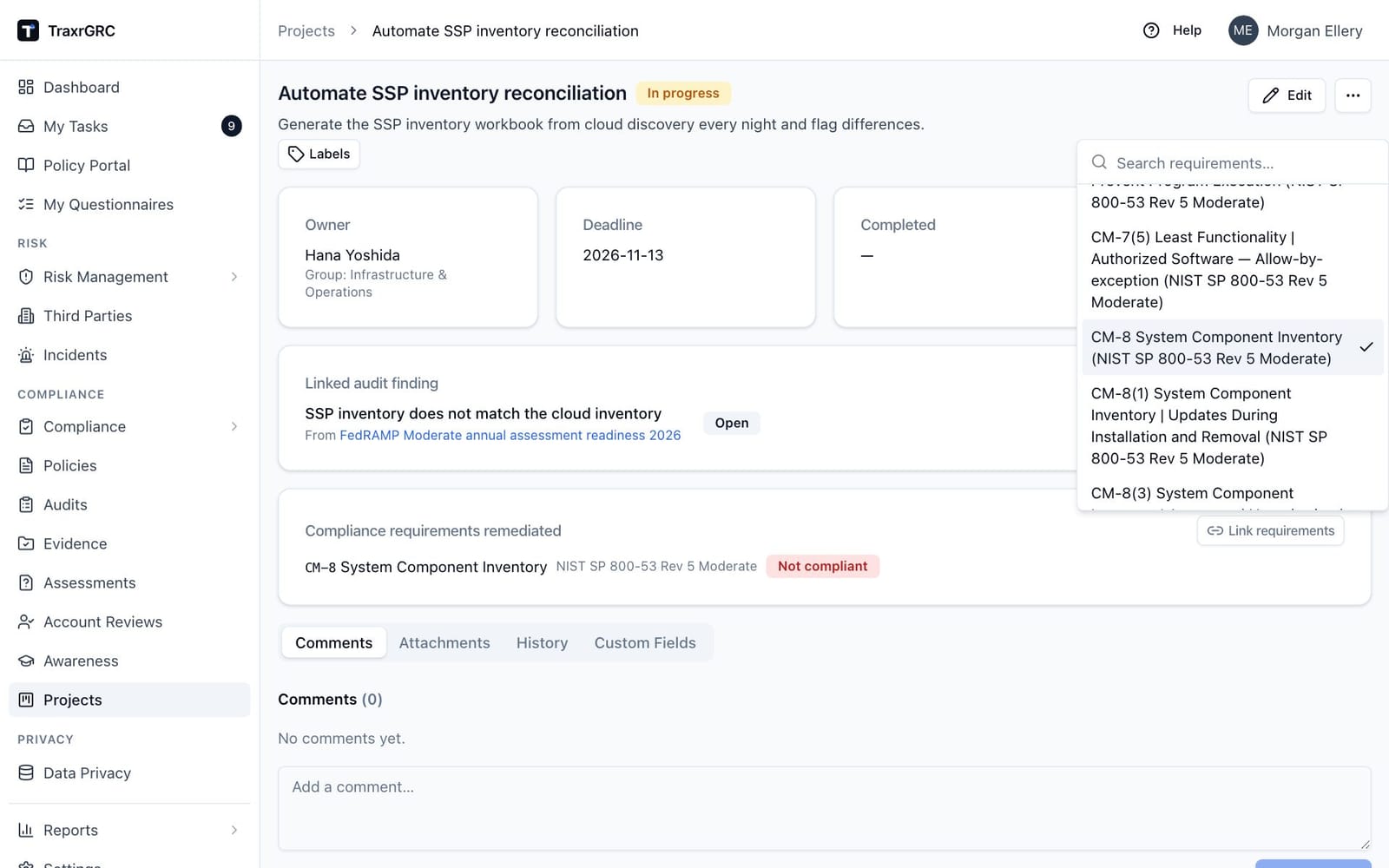This screenshot has height=868, width=1389.
Task: Click the Help question mark icon
Action: [x=1151, y=30]
